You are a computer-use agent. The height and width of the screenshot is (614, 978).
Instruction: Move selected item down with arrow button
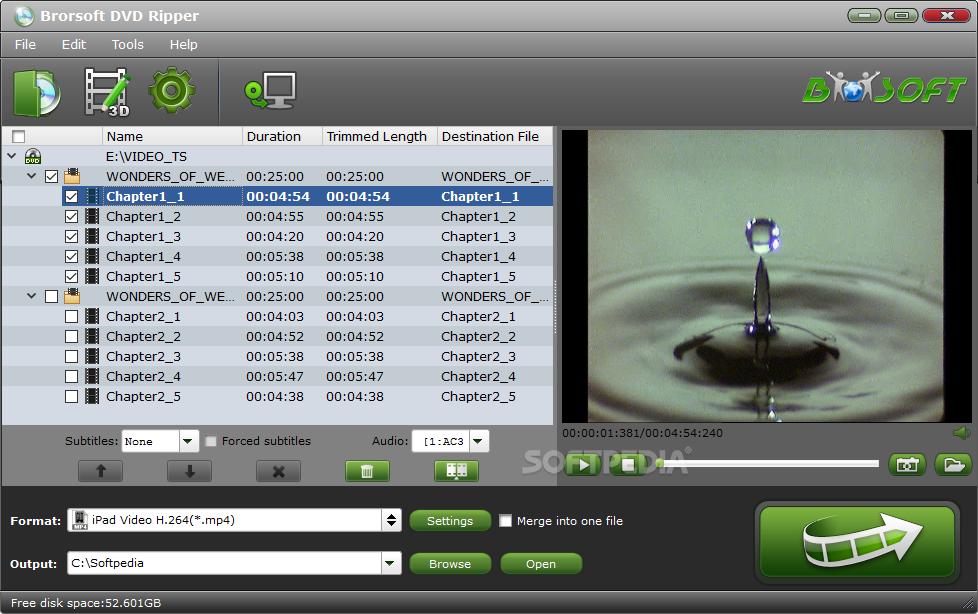(190, 471)
